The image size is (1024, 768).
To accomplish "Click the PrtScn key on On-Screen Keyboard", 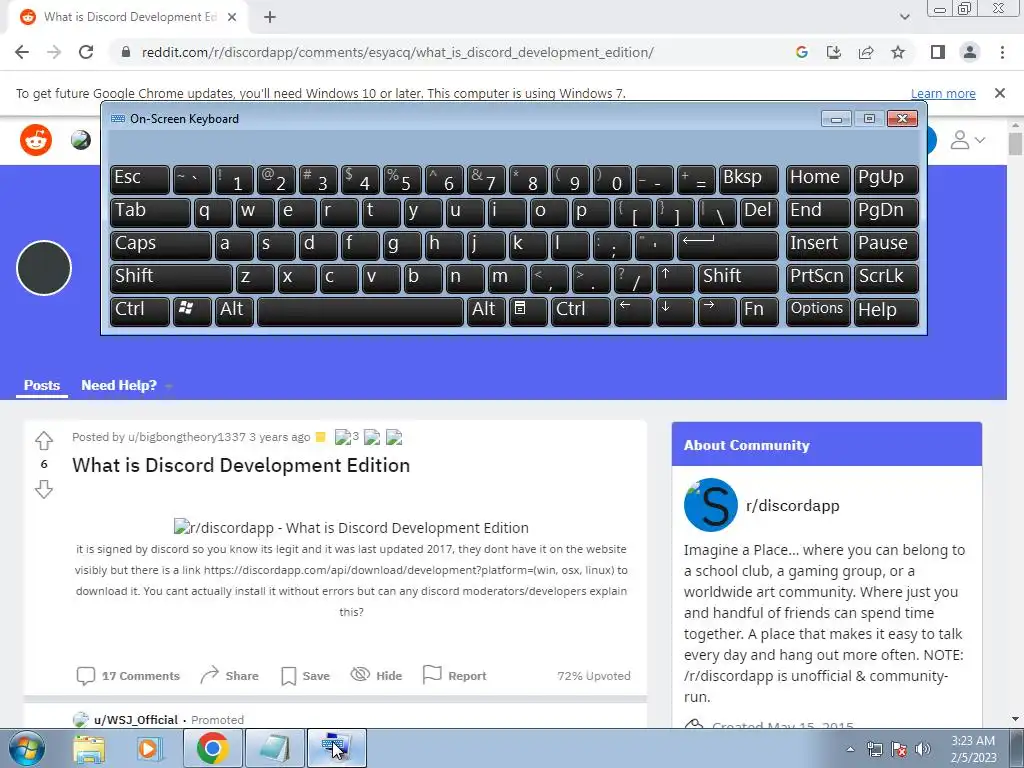I will (818, 278).
